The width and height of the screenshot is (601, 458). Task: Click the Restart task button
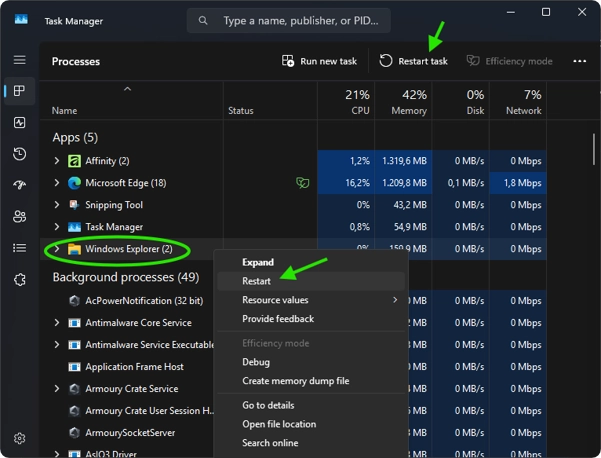pyautogui.click(x=413, y=61)
